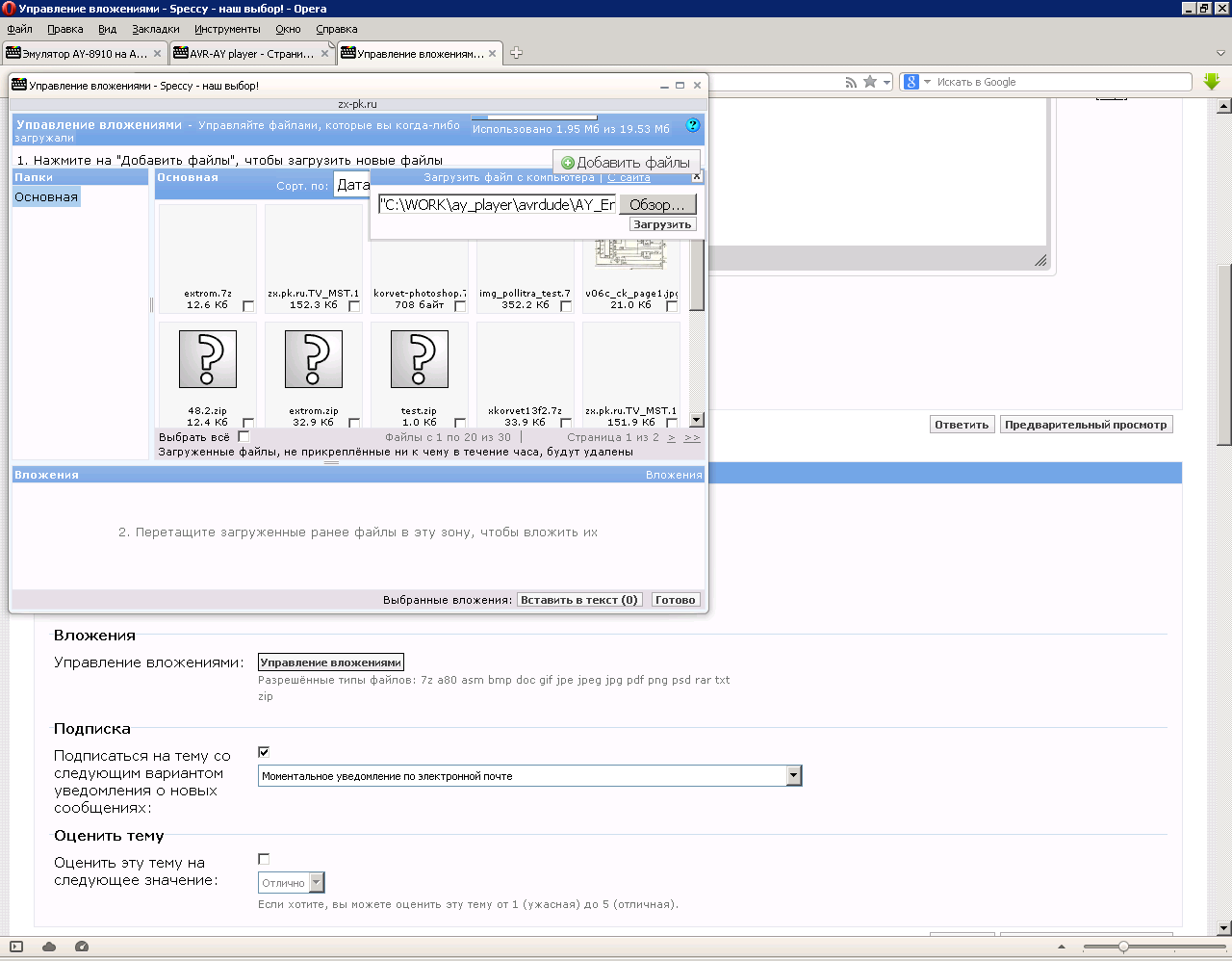Click the RSS feed icon in address bar

point(851,83)
